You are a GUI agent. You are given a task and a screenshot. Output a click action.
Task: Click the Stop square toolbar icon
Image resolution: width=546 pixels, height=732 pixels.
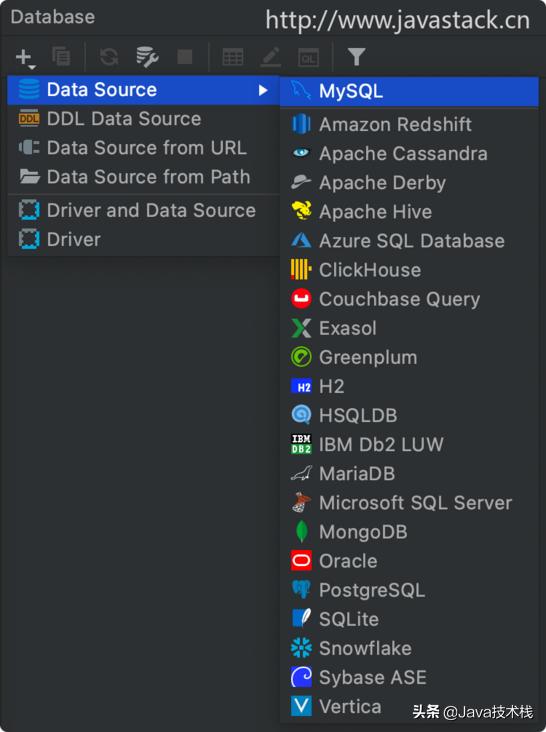point(185,57)
